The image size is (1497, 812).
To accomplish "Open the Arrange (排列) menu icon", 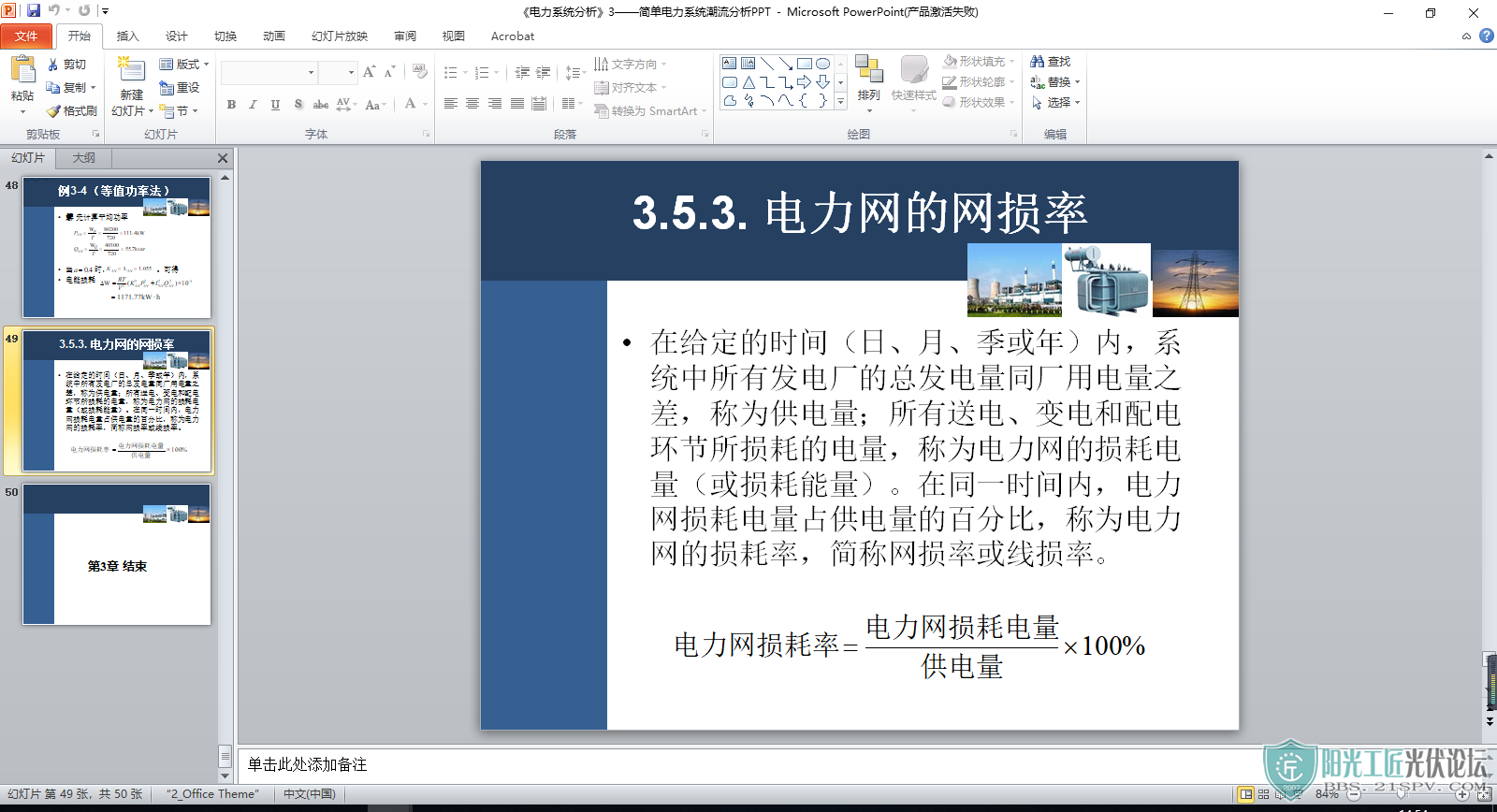I will click(x=868, y=69).
